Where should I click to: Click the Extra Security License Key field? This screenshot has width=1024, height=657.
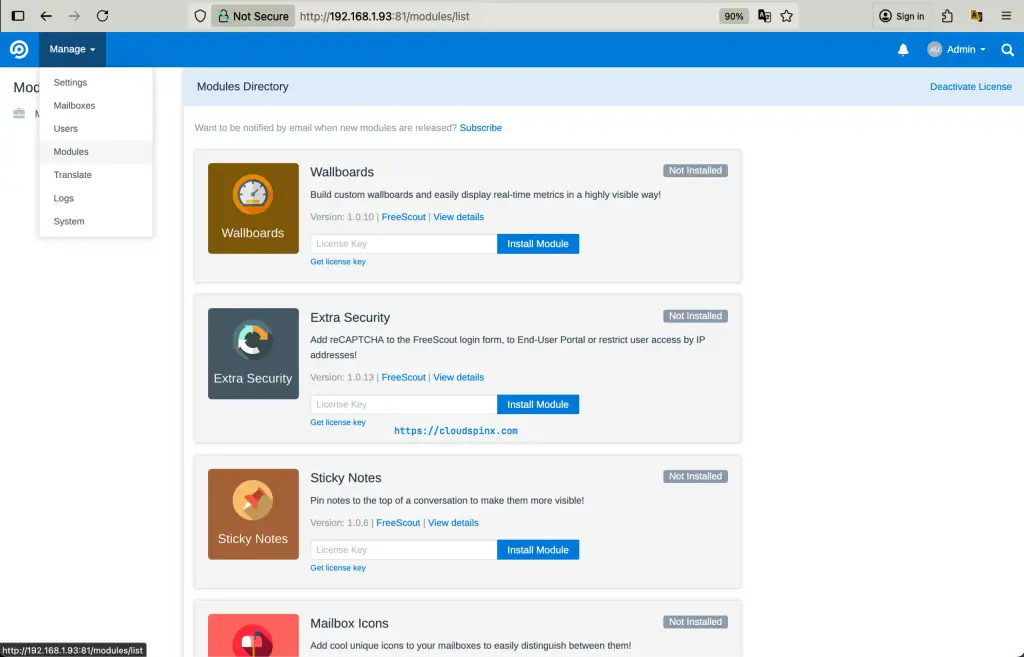tap(401, 404)
